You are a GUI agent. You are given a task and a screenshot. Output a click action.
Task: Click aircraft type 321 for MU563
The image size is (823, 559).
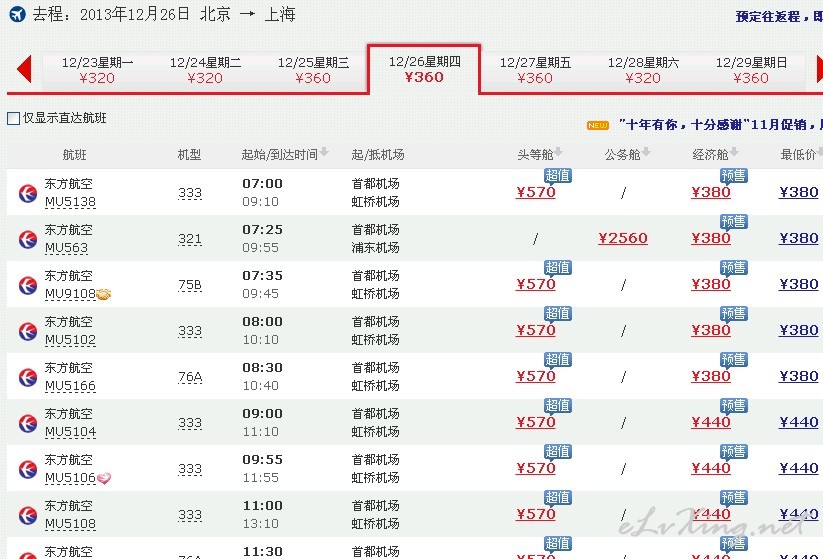[190, 239]
